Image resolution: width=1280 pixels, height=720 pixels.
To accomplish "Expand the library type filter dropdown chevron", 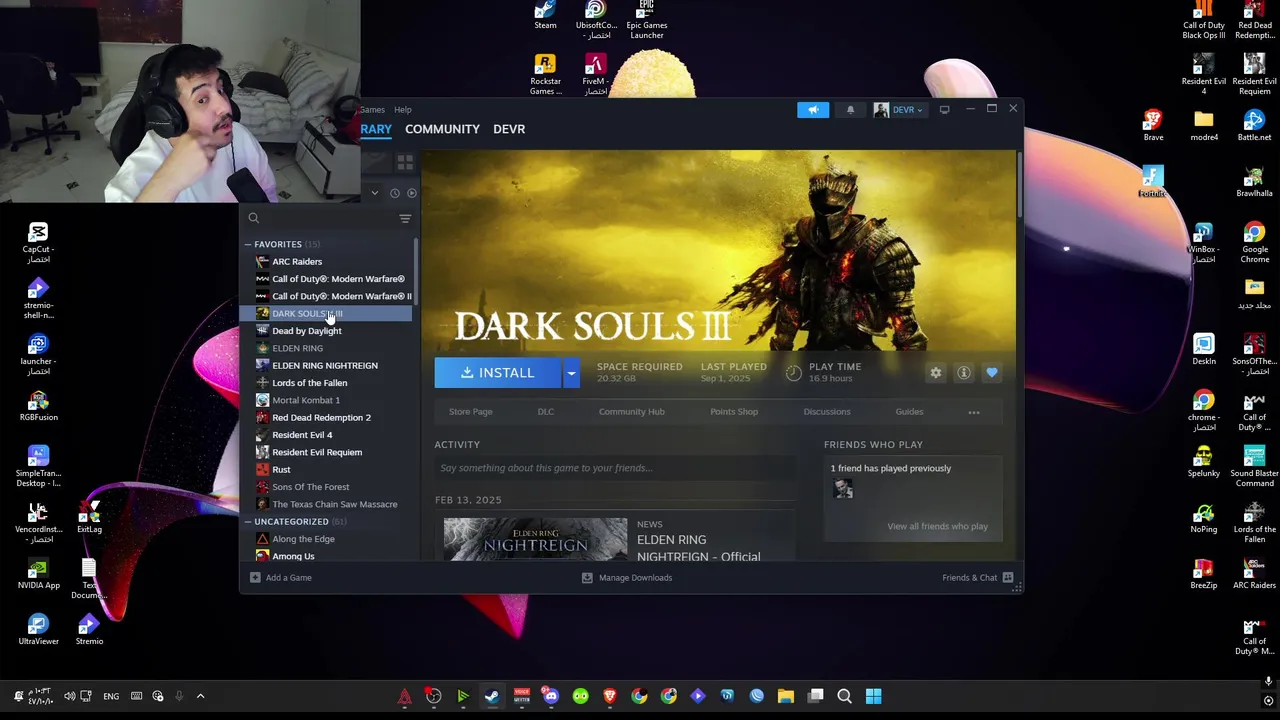I will coord(374,193).
